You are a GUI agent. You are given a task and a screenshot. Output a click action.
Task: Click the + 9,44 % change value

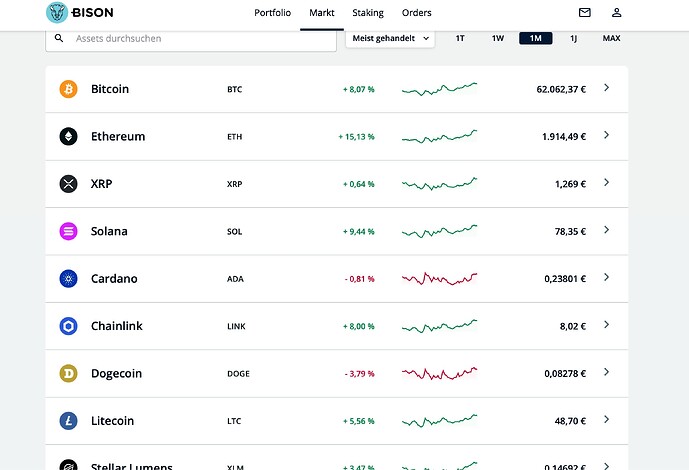(359, 231)
